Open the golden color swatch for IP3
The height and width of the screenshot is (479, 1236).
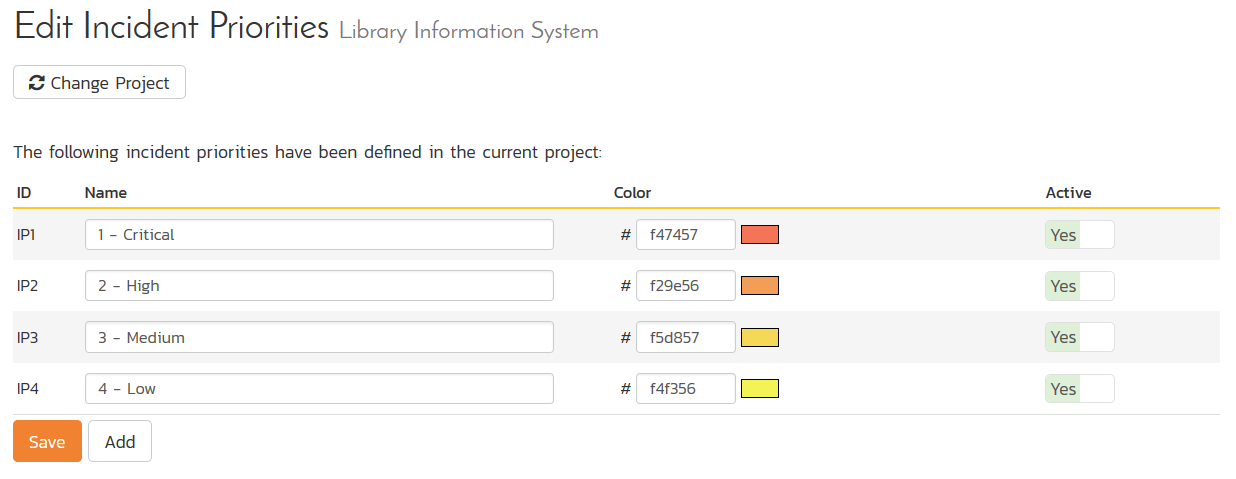tap(759, 337)
